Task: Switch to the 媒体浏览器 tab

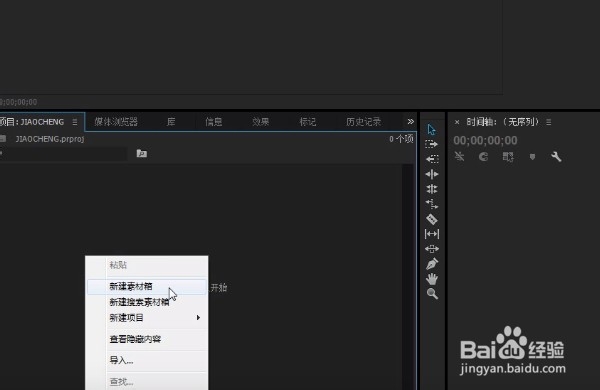Action: coord(116,122)
